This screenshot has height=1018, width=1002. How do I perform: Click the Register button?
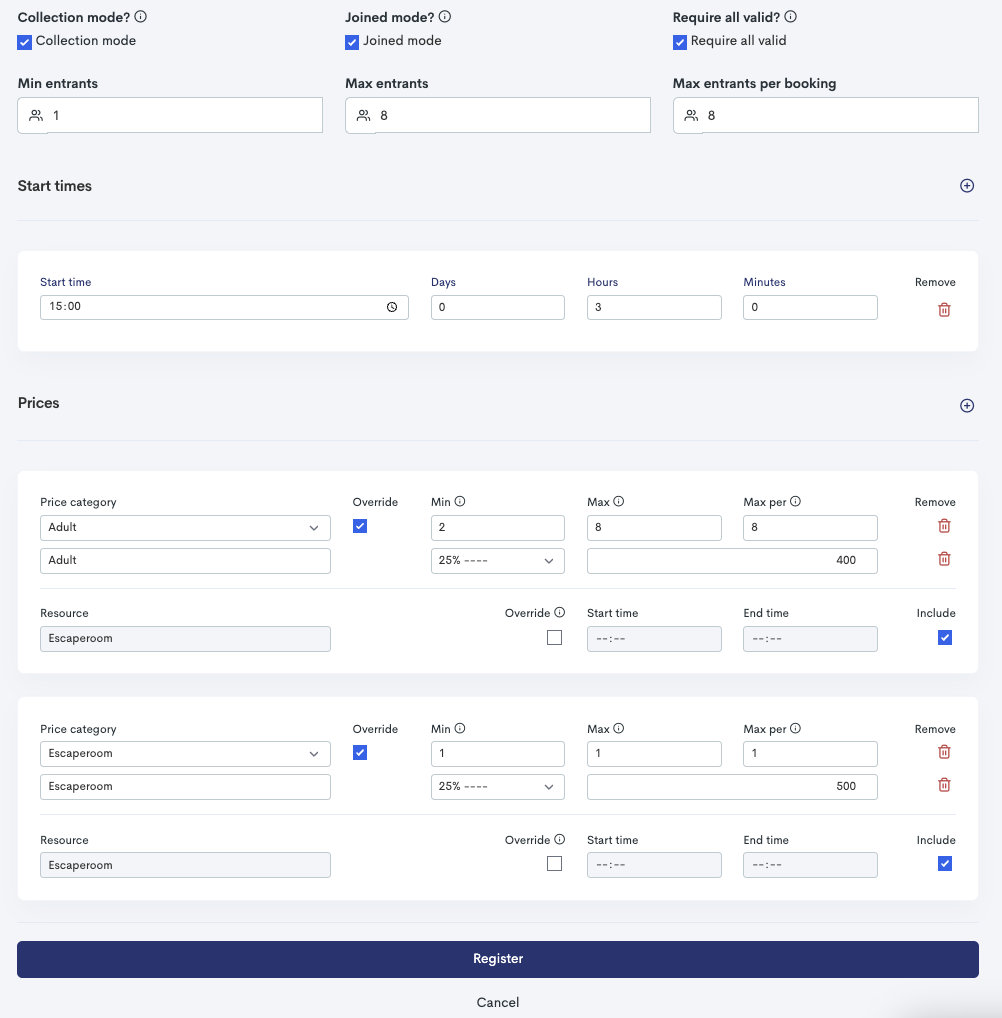497,959
